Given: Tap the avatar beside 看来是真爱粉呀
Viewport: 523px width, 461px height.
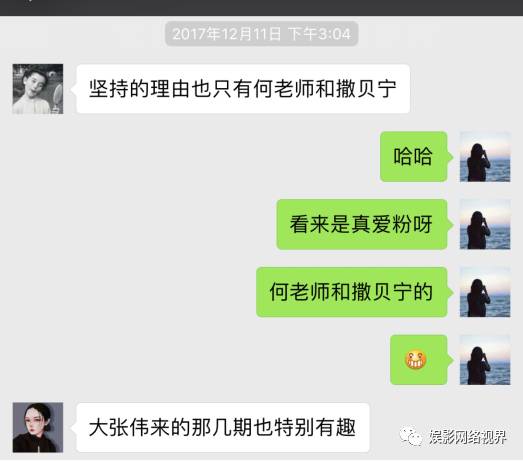Looking at the screenshot, I should tap(485, 224).
